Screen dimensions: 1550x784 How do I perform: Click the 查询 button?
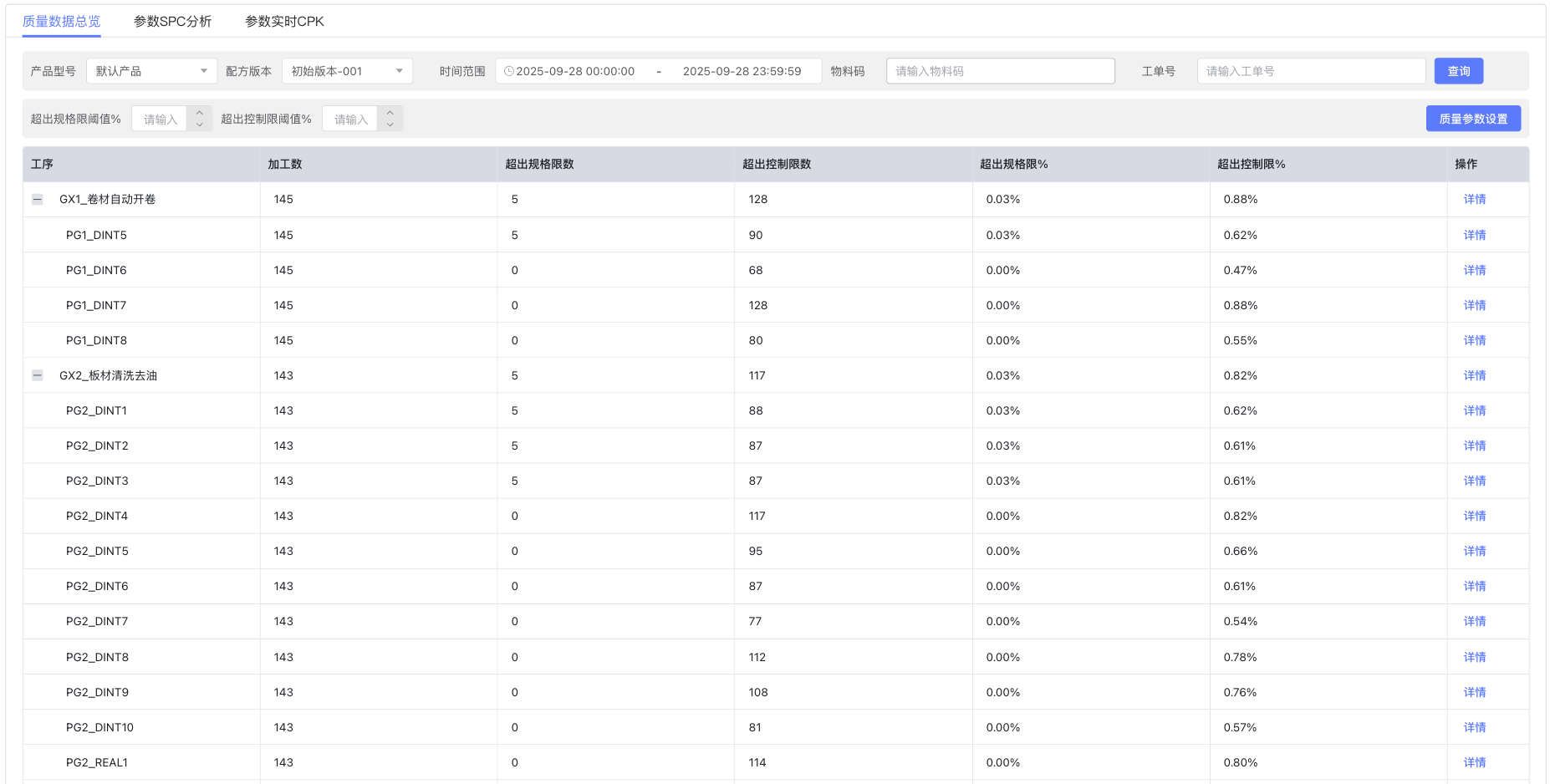point(1458,71)
